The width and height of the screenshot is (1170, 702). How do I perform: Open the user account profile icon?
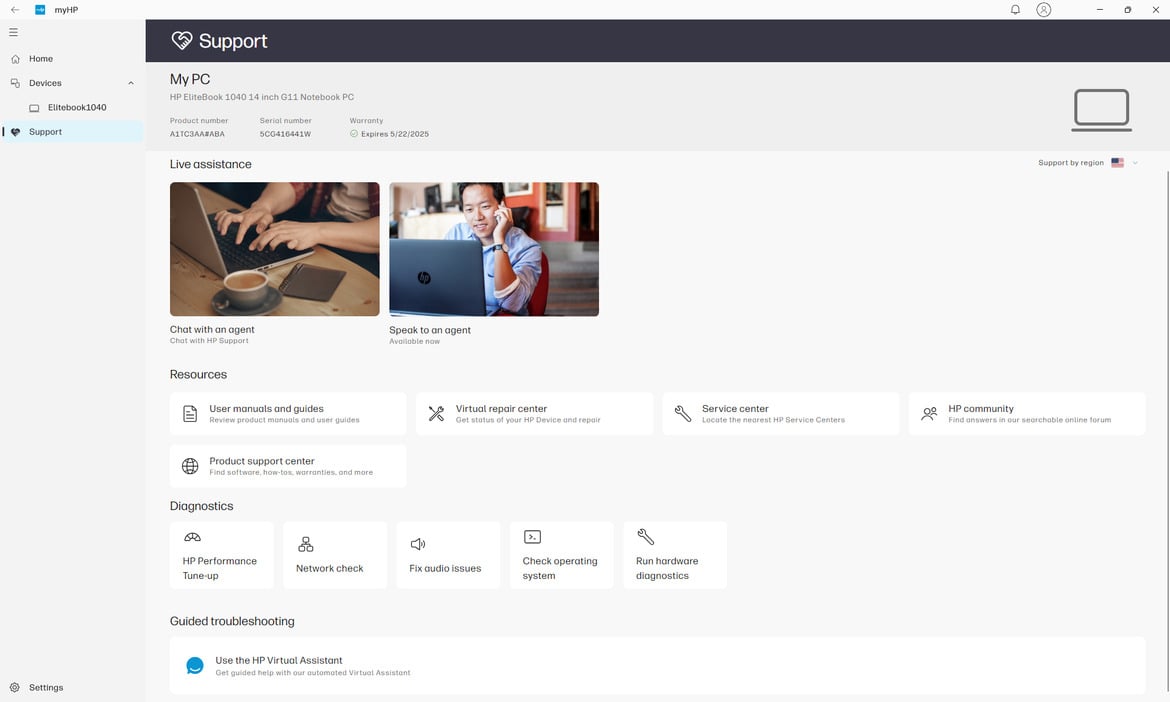tap(1043, 10)
